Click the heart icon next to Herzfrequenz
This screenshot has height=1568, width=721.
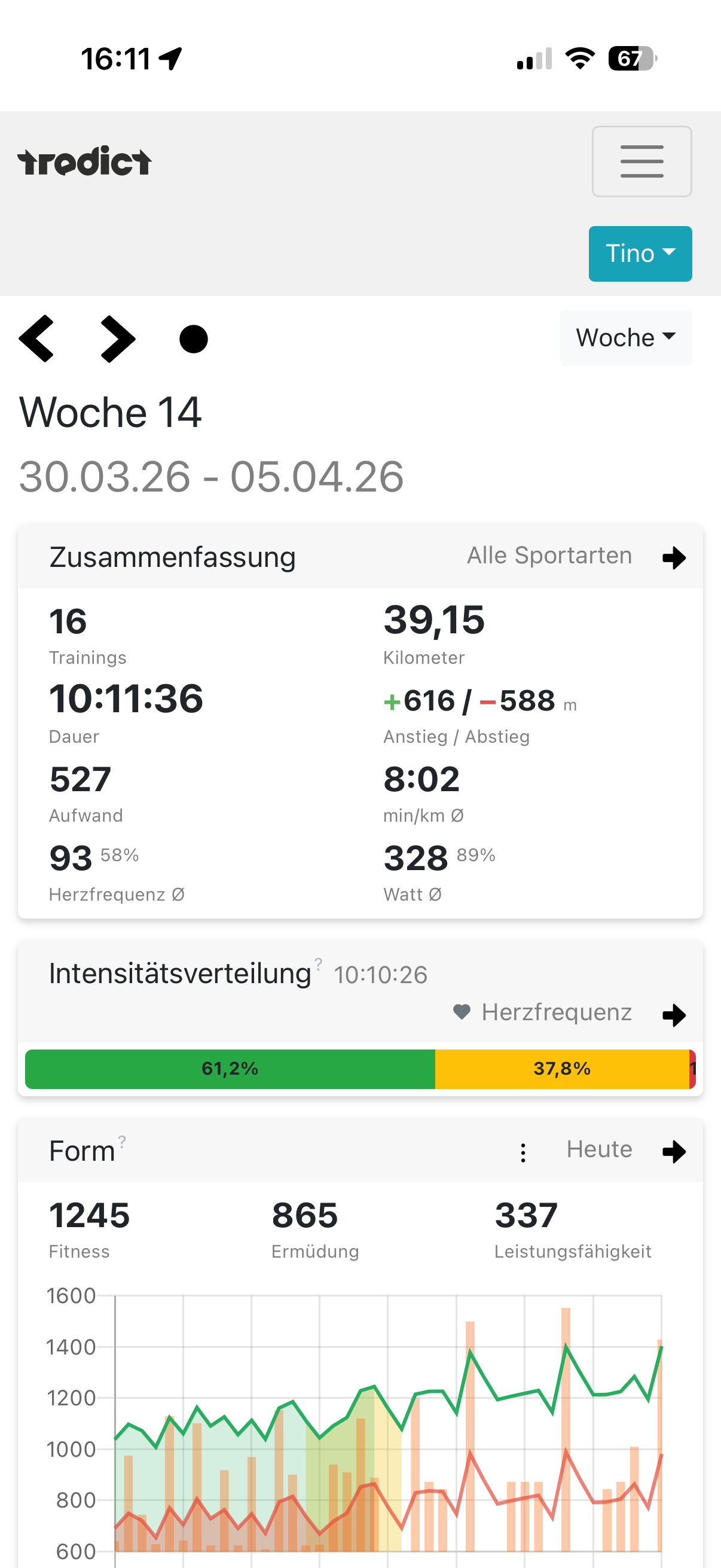(462, 1012)
